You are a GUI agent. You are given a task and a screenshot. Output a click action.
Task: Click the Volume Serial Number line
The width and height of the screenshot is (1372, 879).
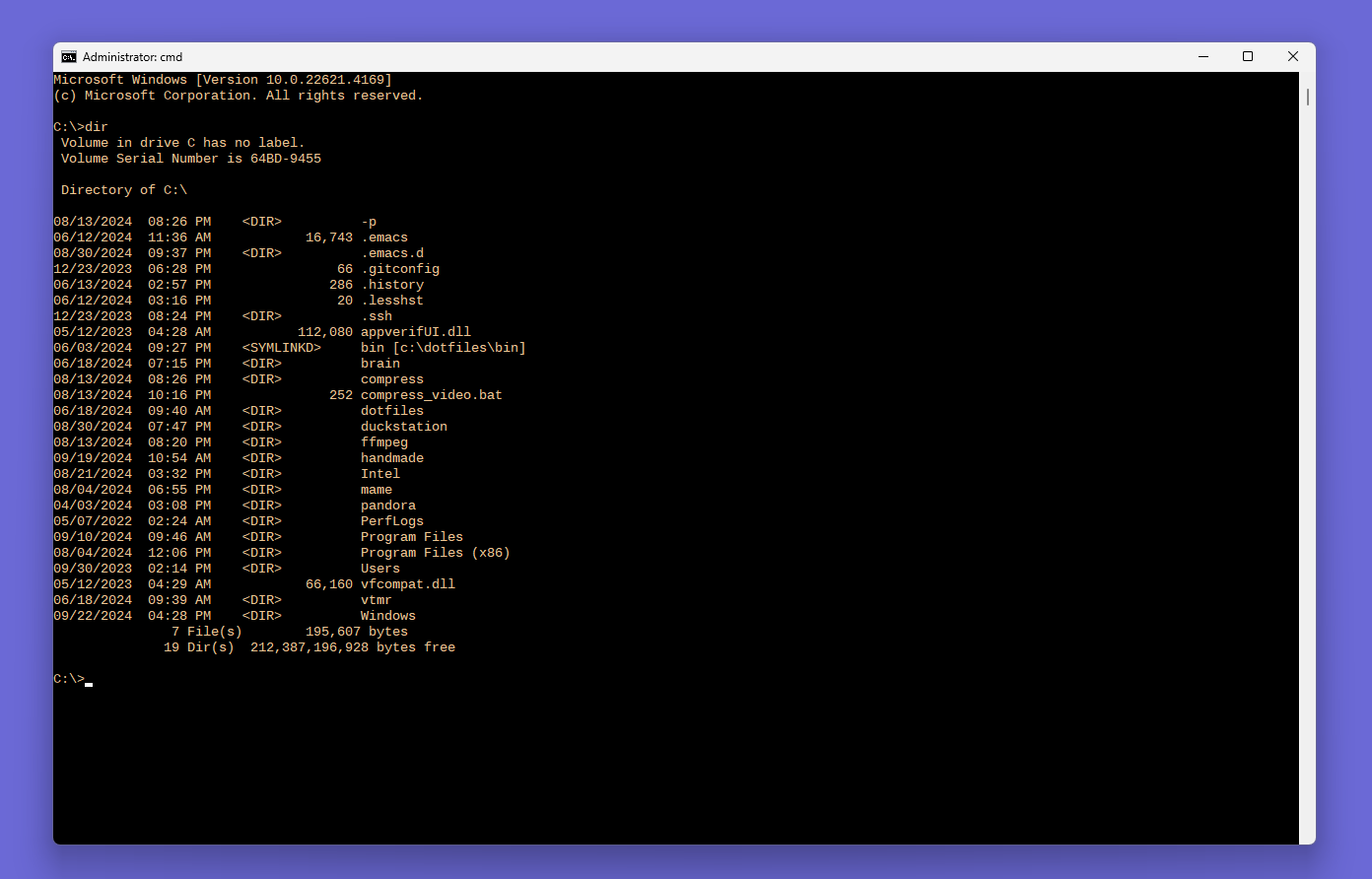(x=190, y=159)
